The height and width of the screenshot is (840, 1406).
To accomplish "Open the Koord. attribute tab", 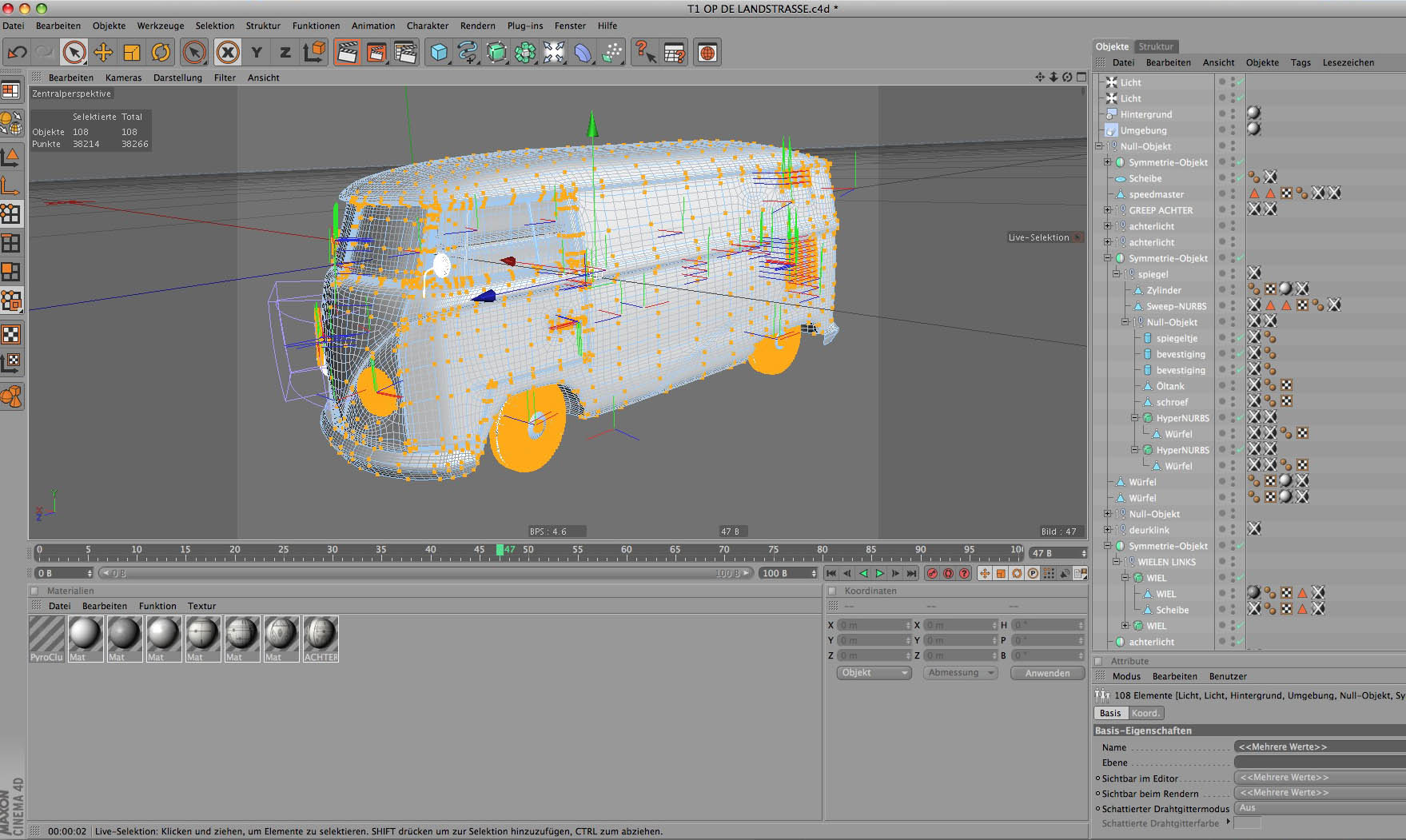I will pos(1145,713).
